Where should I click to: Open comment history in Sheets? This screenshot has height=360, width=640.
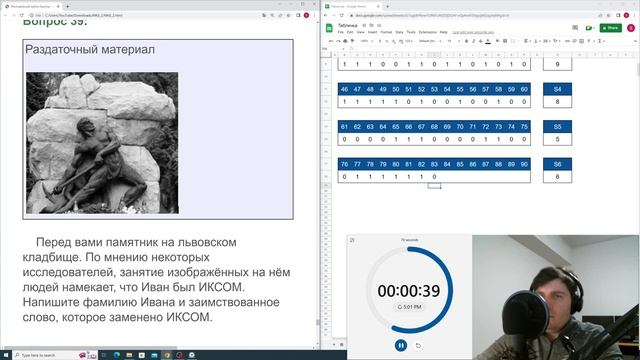(x=575, y=28)
